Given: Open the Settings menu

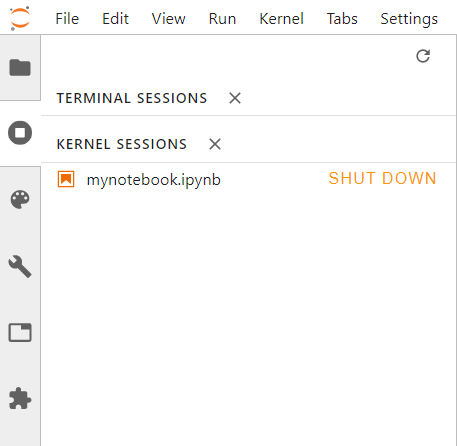Looking at the screenshot, I should [409, 19].
